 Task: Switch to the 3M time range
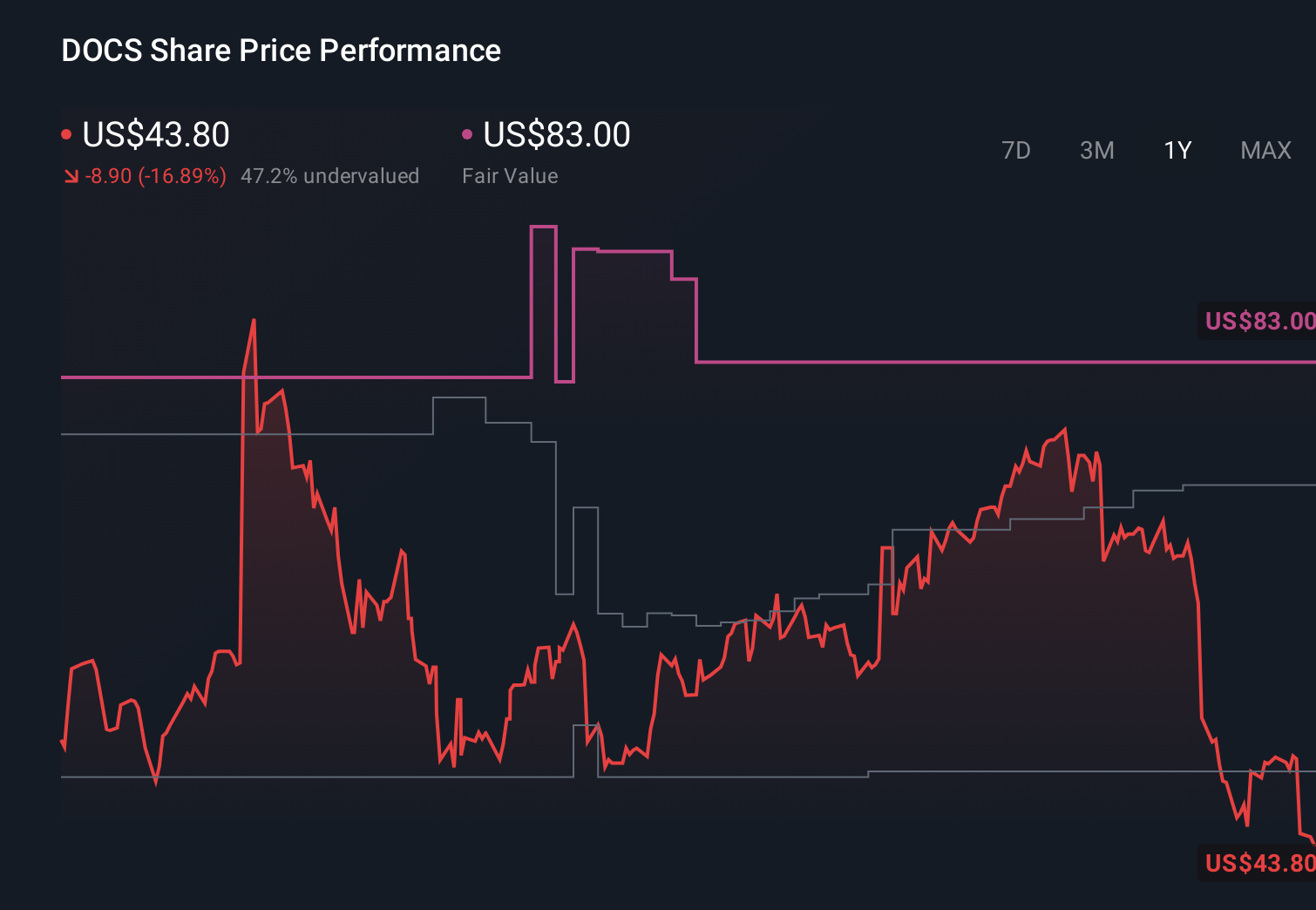click(x=1096, y=150)
